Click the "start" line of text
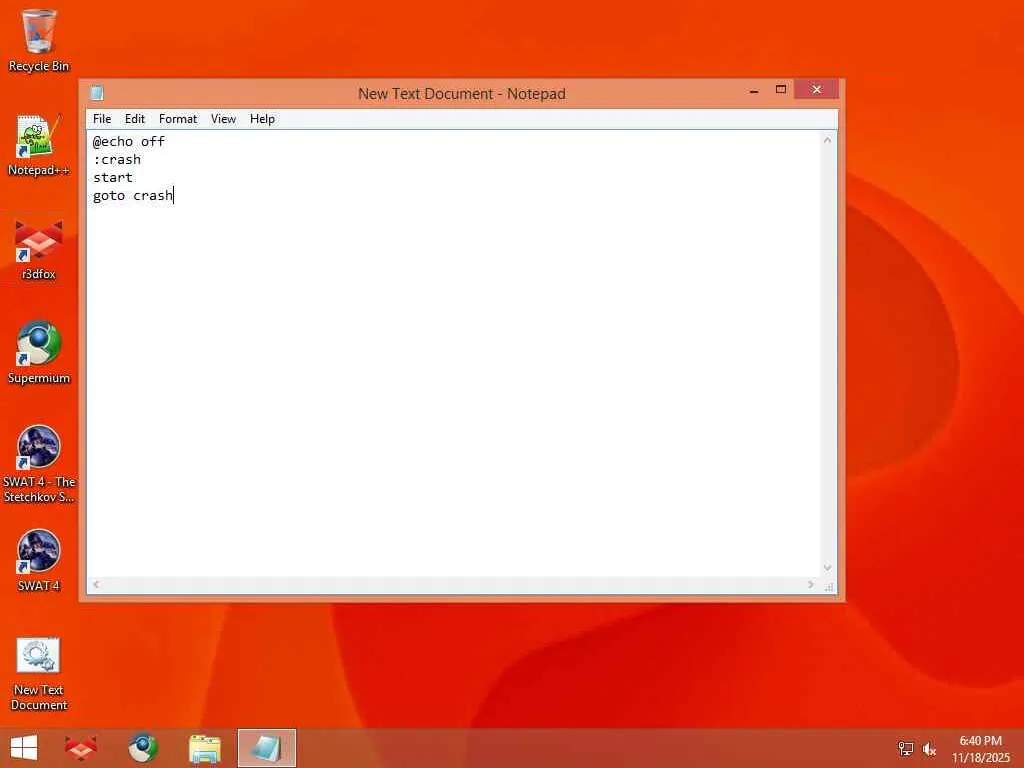 click(x=112, y=178)
